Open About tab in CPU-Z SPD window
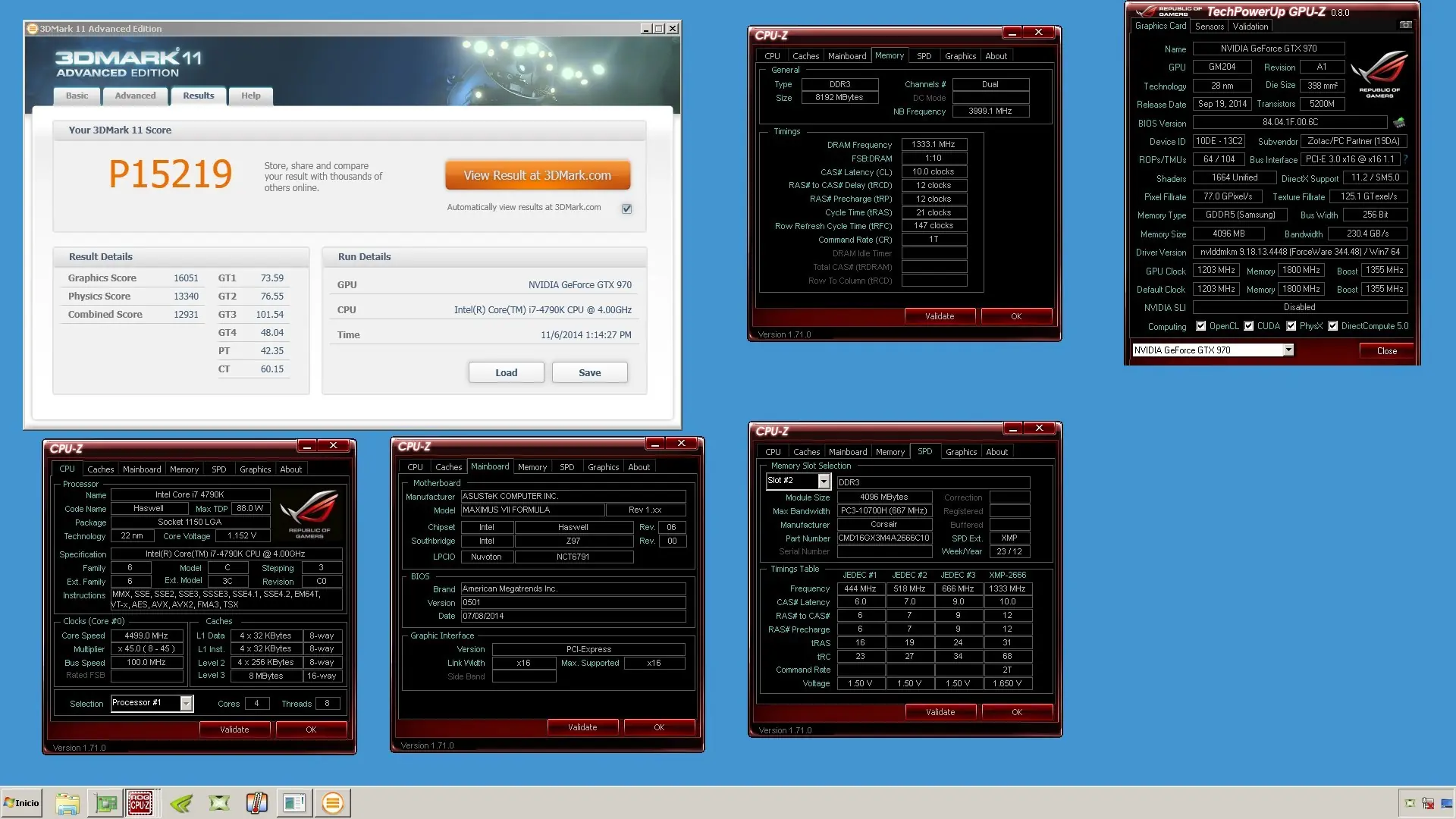 [x=996, y=452]
